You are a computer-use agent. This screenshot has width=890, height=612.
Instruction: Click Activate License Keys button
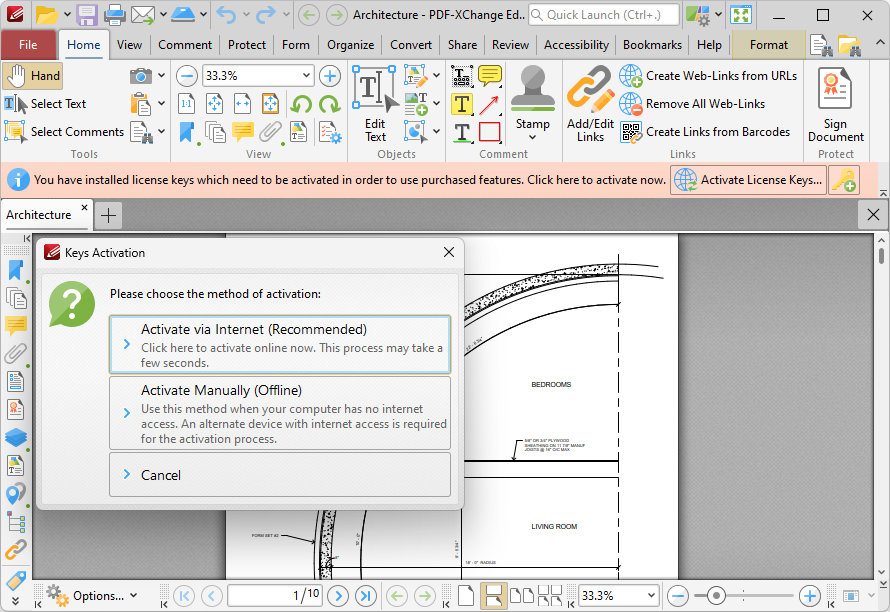tap(748, 180)
